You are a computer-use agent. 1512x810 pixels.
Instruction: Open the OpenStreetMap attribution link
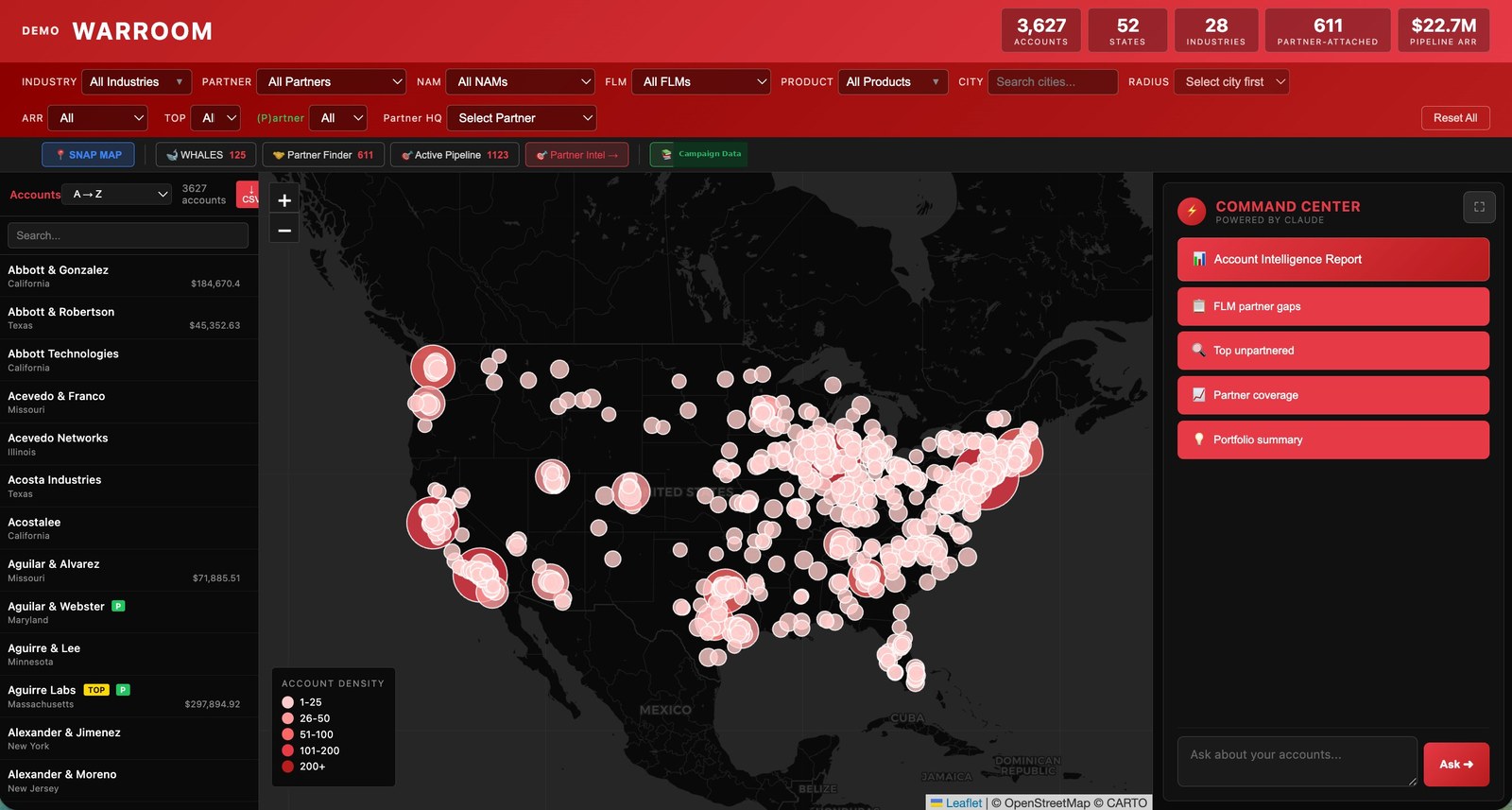[1046, 803]
